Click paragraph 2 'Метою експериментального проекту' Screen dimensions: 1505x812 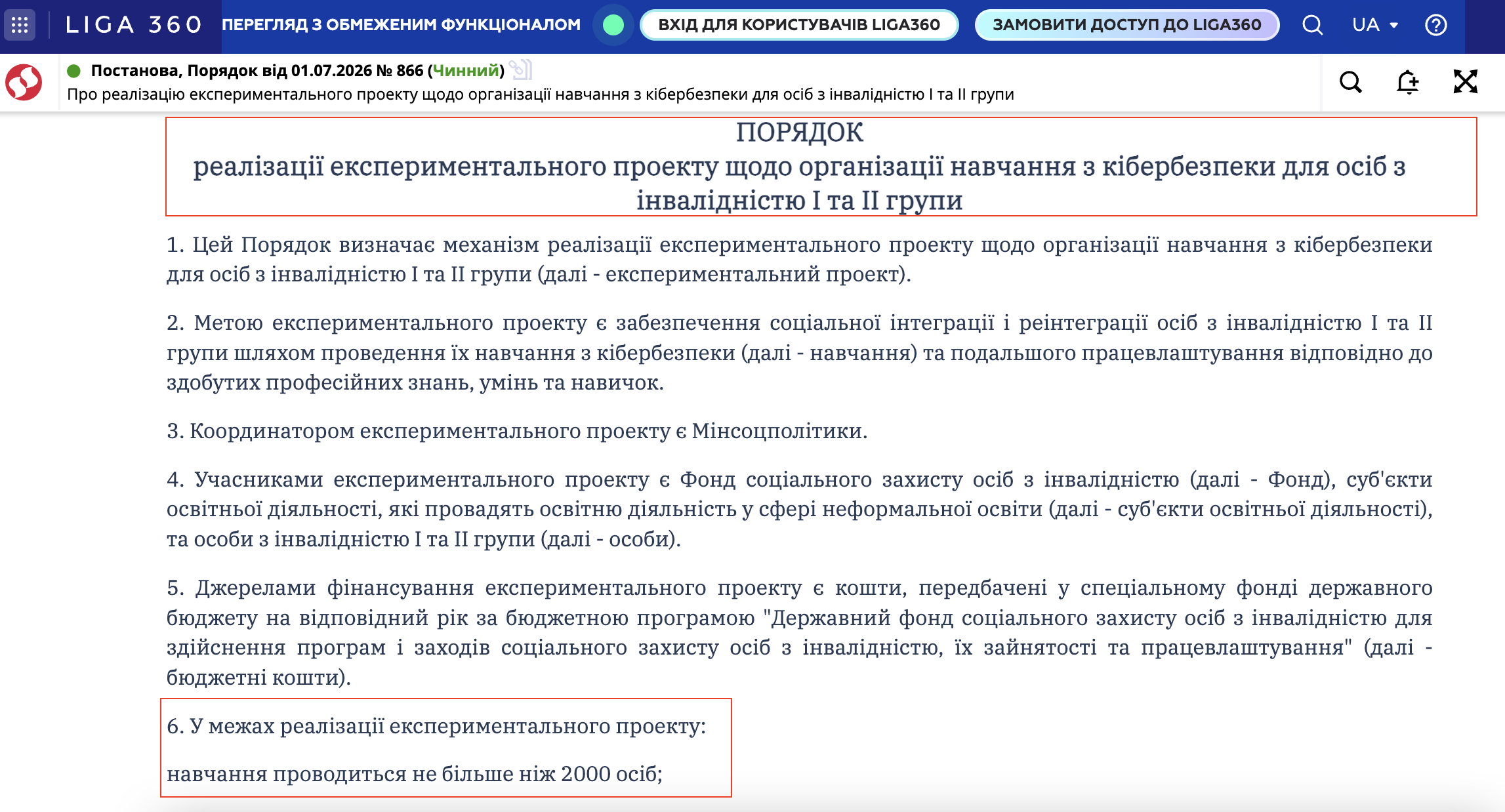pyautogui.click(x=799, y=352)
